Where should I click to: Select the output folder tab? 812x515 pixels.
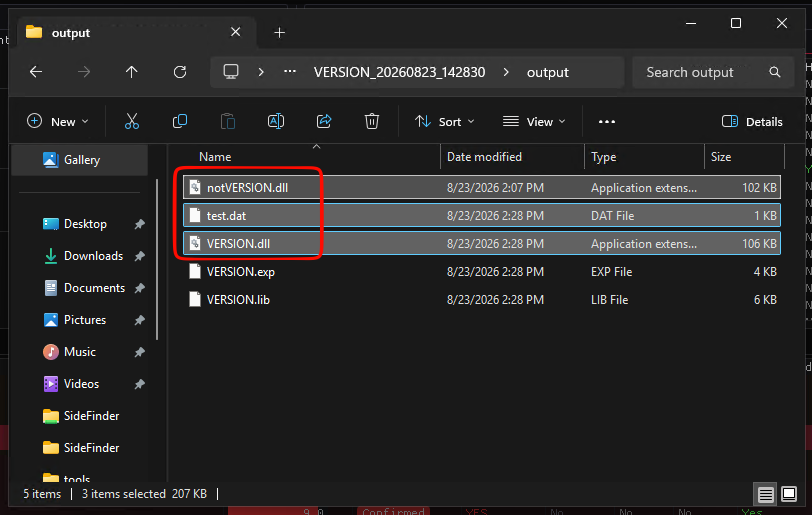[137, 33]
